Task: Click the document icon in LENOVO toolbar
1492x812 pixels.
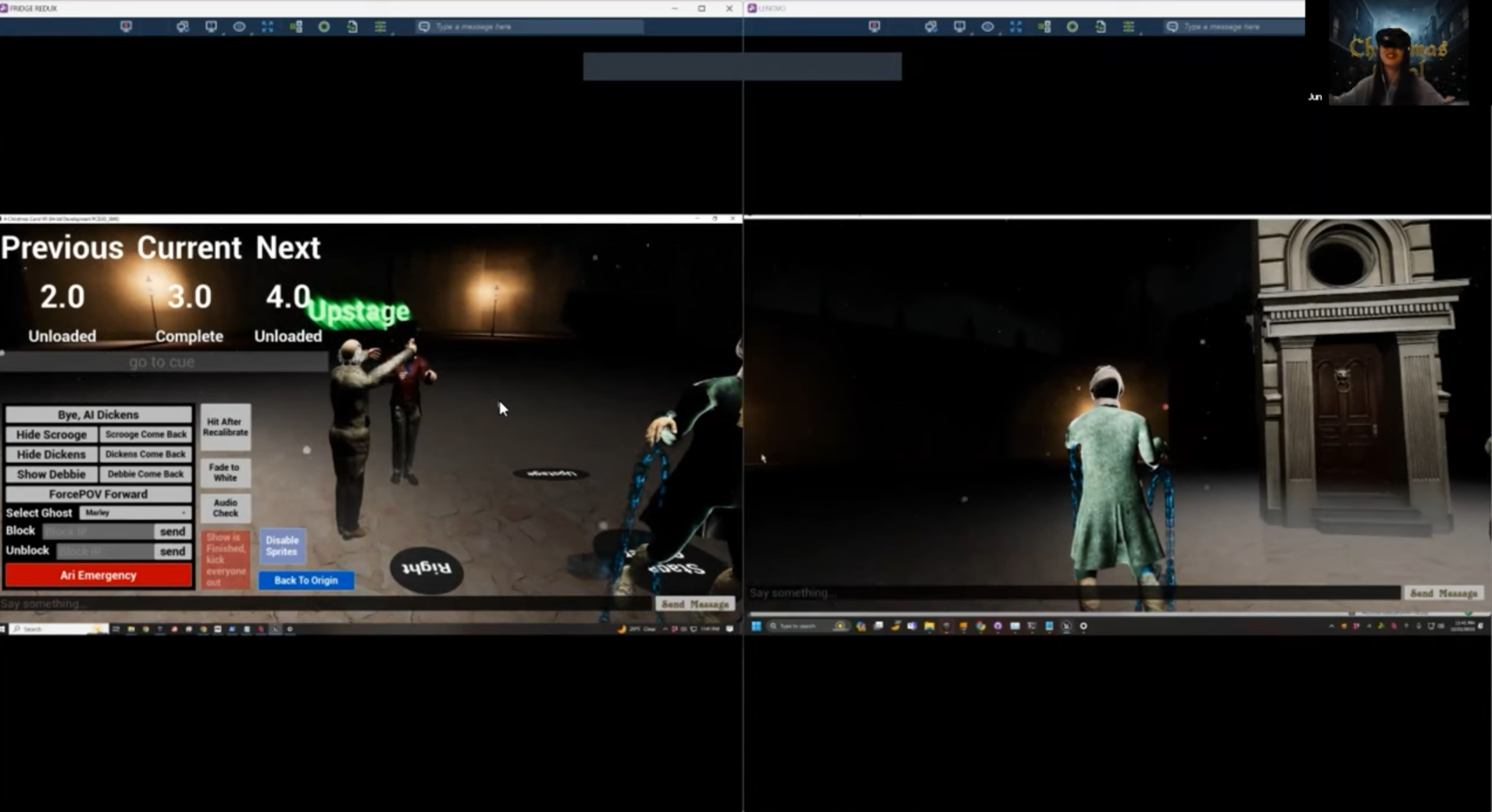Action: [x=1101, y=27]
